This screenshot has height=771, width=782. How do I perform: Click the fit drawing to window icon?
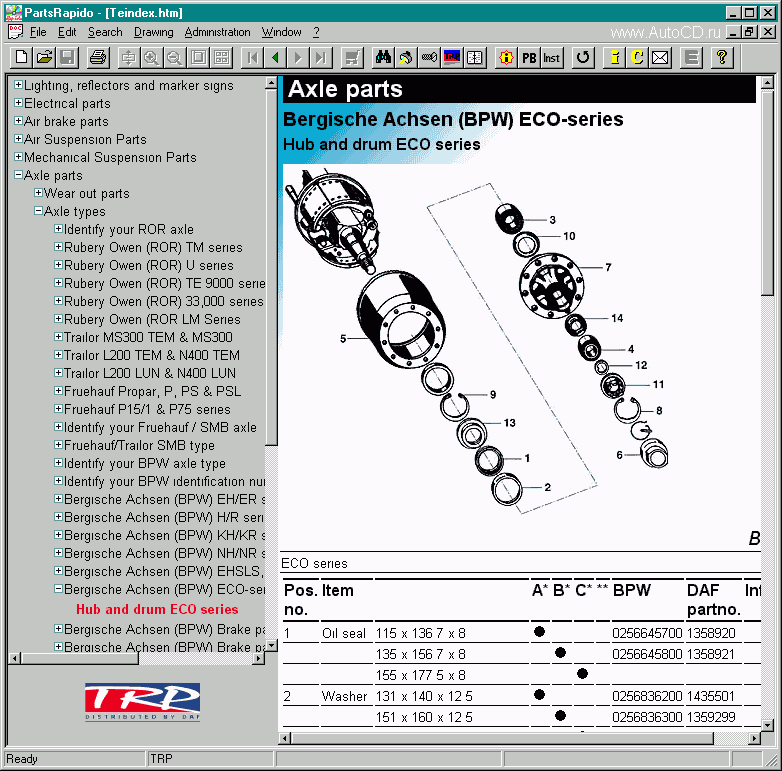198,58
